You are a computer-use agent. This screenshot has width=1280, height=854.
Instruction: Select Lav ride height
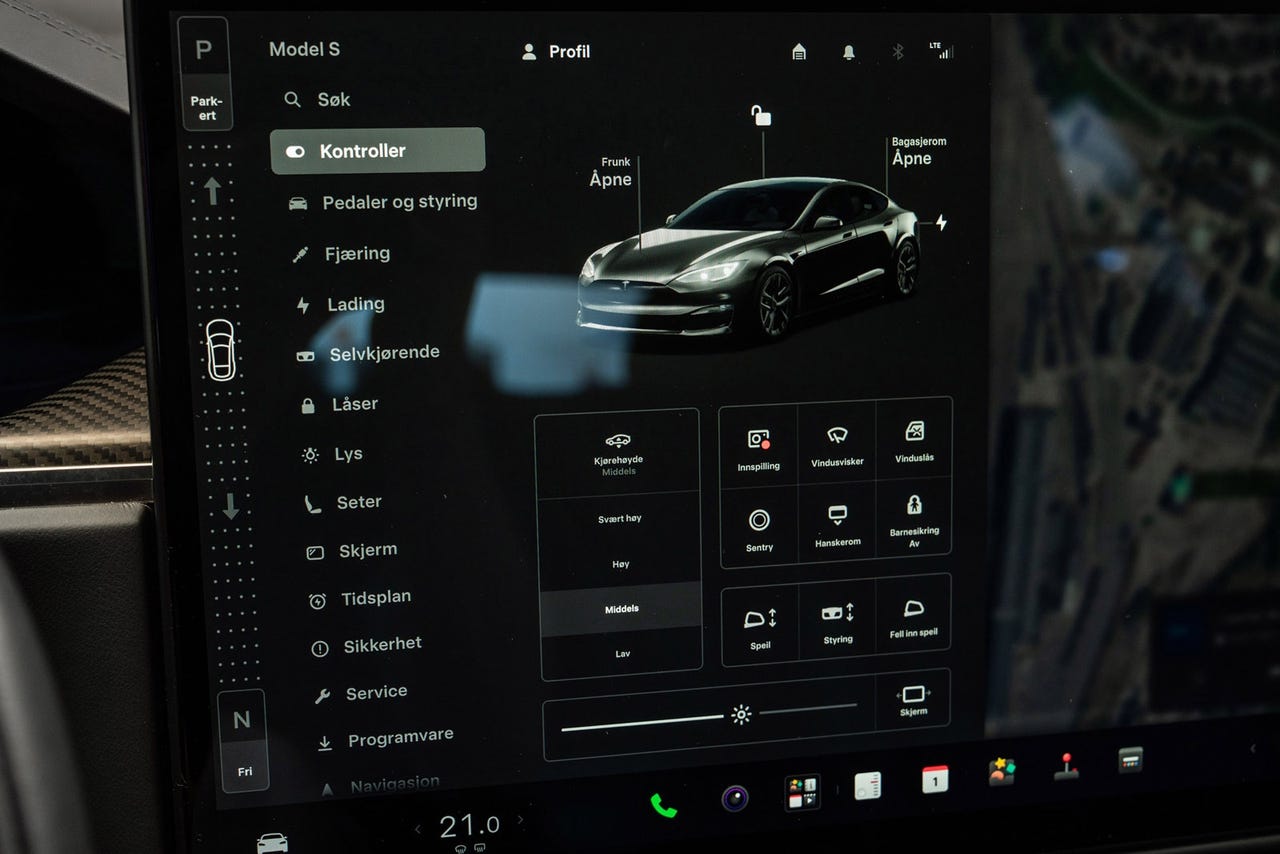[622, 653]
